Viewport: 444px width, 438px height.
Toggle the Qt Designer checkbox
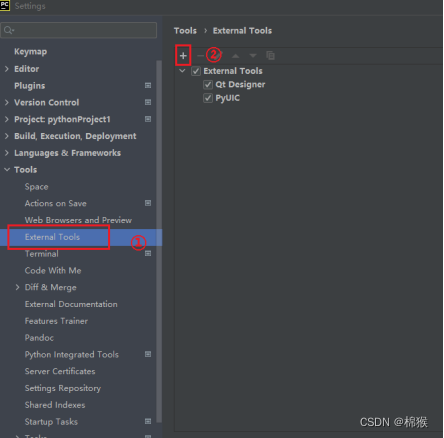(x=208, y=85)
